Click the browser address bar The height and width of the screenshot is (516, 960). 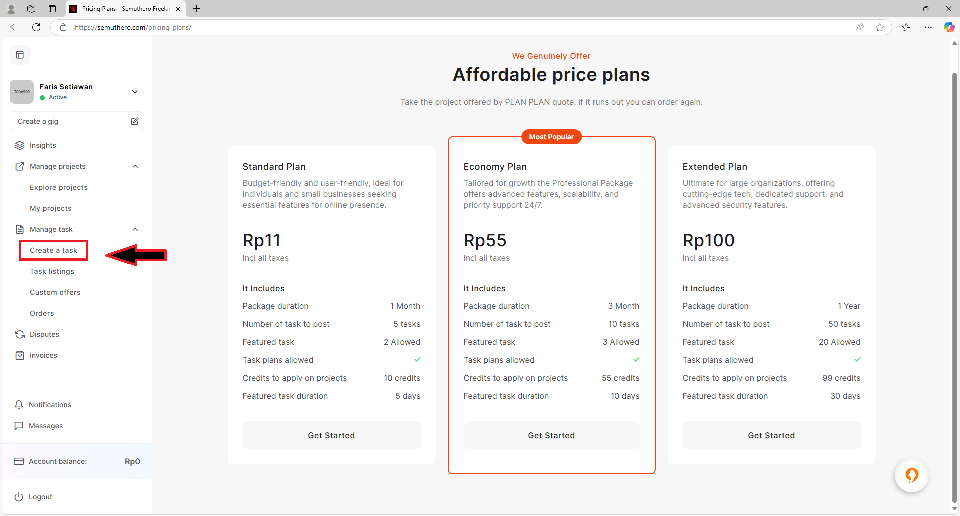point(400,27)
